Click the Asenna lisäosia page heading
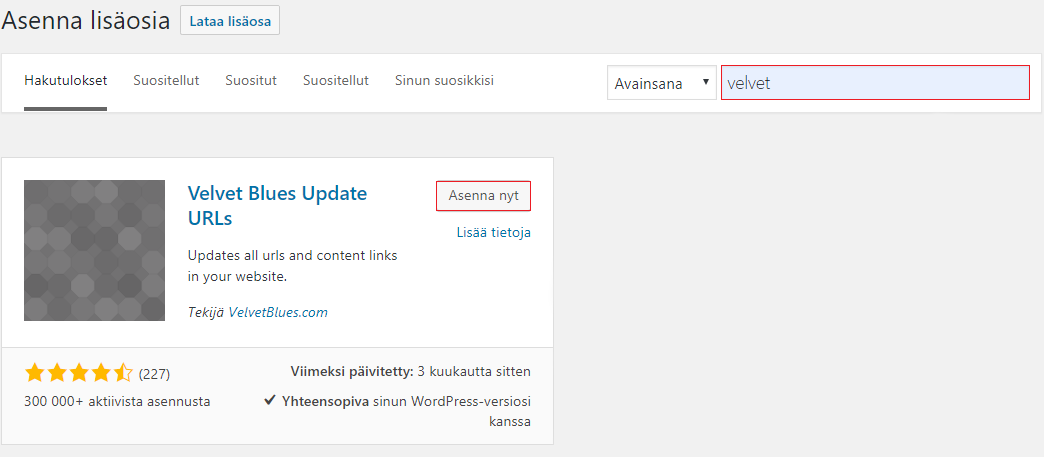Screen dimensions: 1044x457 86,21
